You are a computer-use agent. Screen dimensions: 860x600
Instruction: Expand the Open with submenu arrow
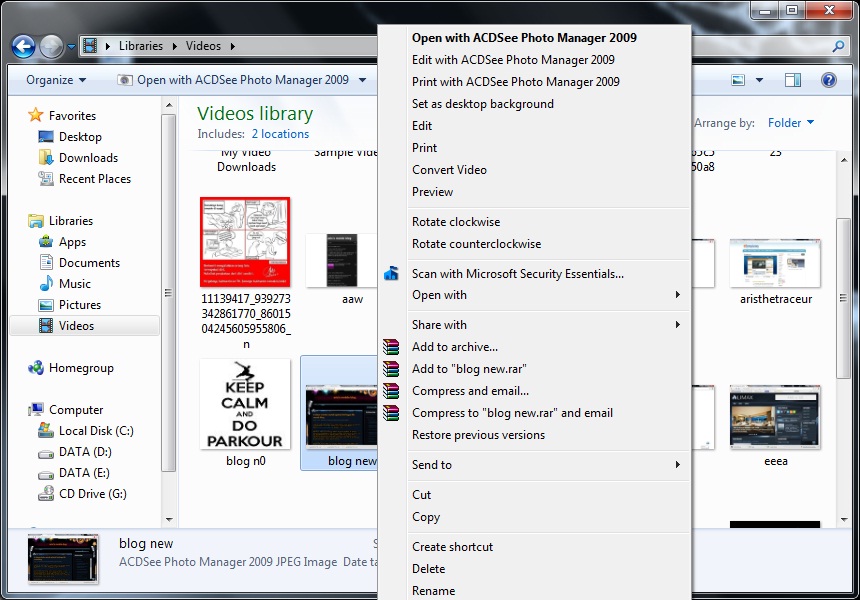[678, 295]
